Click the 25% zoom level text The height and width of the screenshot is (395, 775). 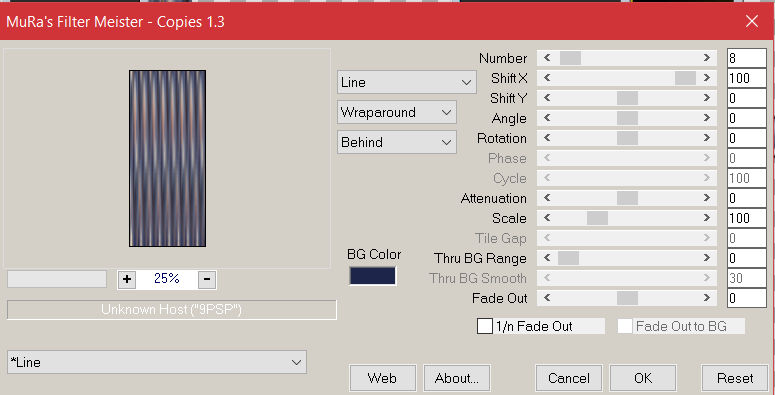coord(167,279)
